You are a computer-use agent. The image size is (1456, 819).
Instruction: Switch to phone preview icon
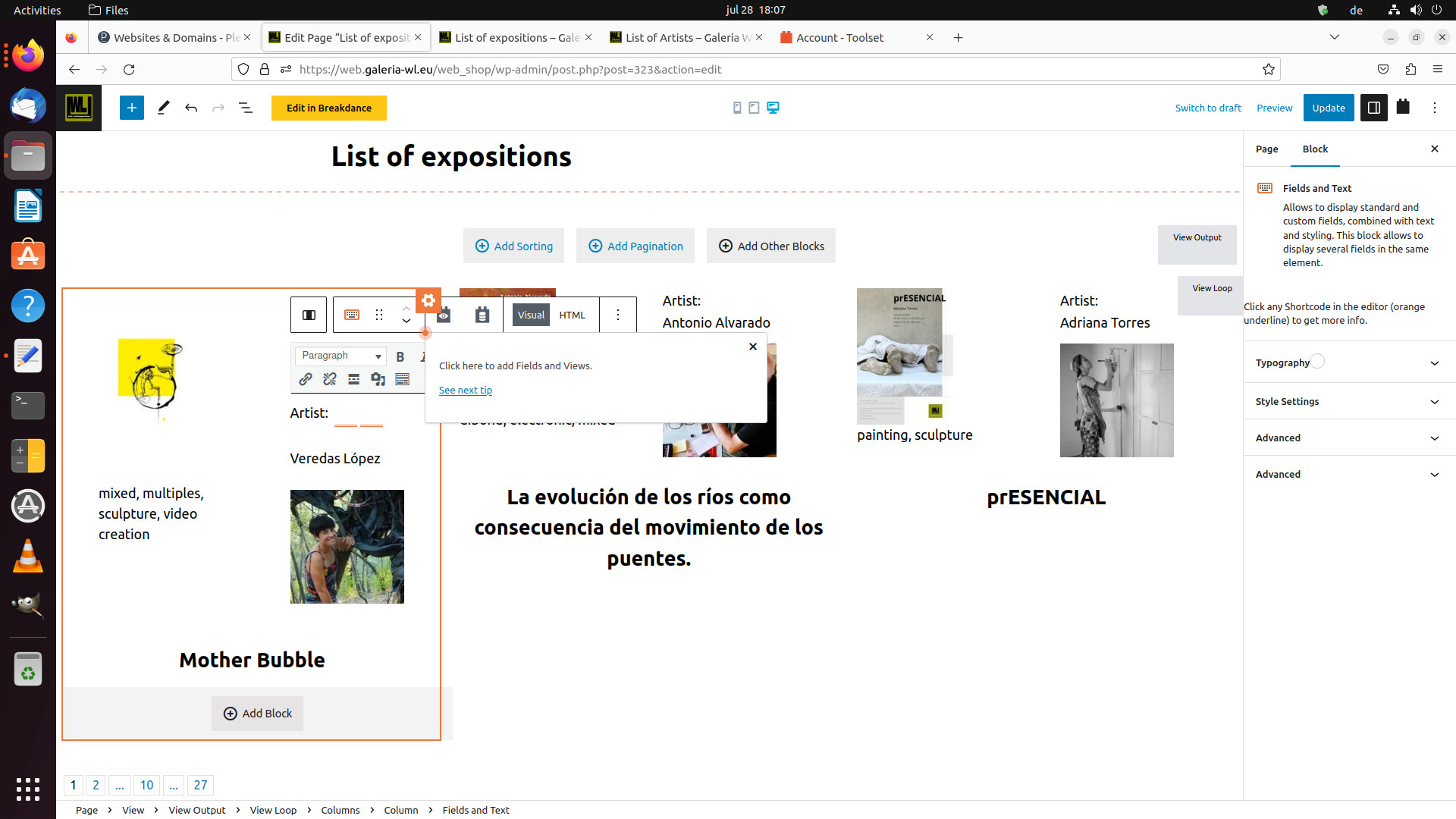click(x=737, y=108)
